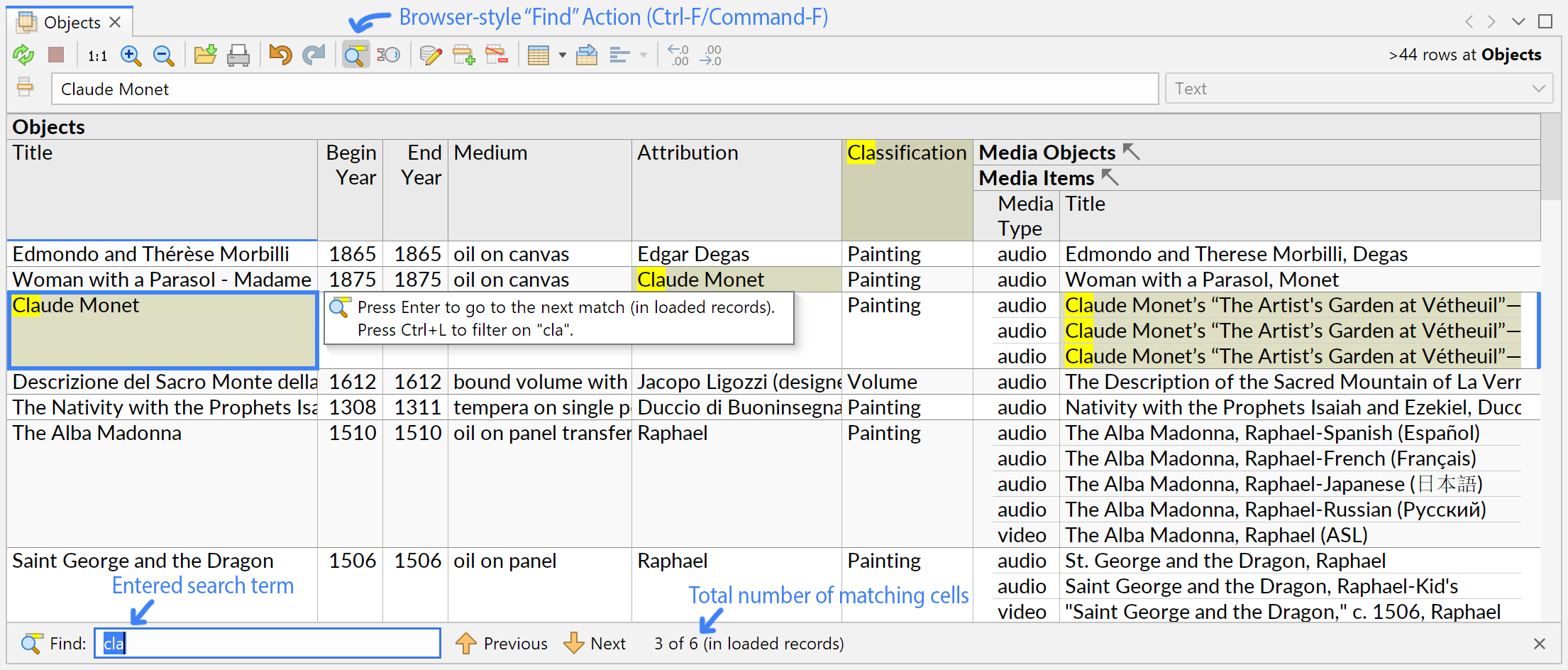Click the View Details glasses icon
Viewport: 1568px width, 670px height.
[389, 55]
